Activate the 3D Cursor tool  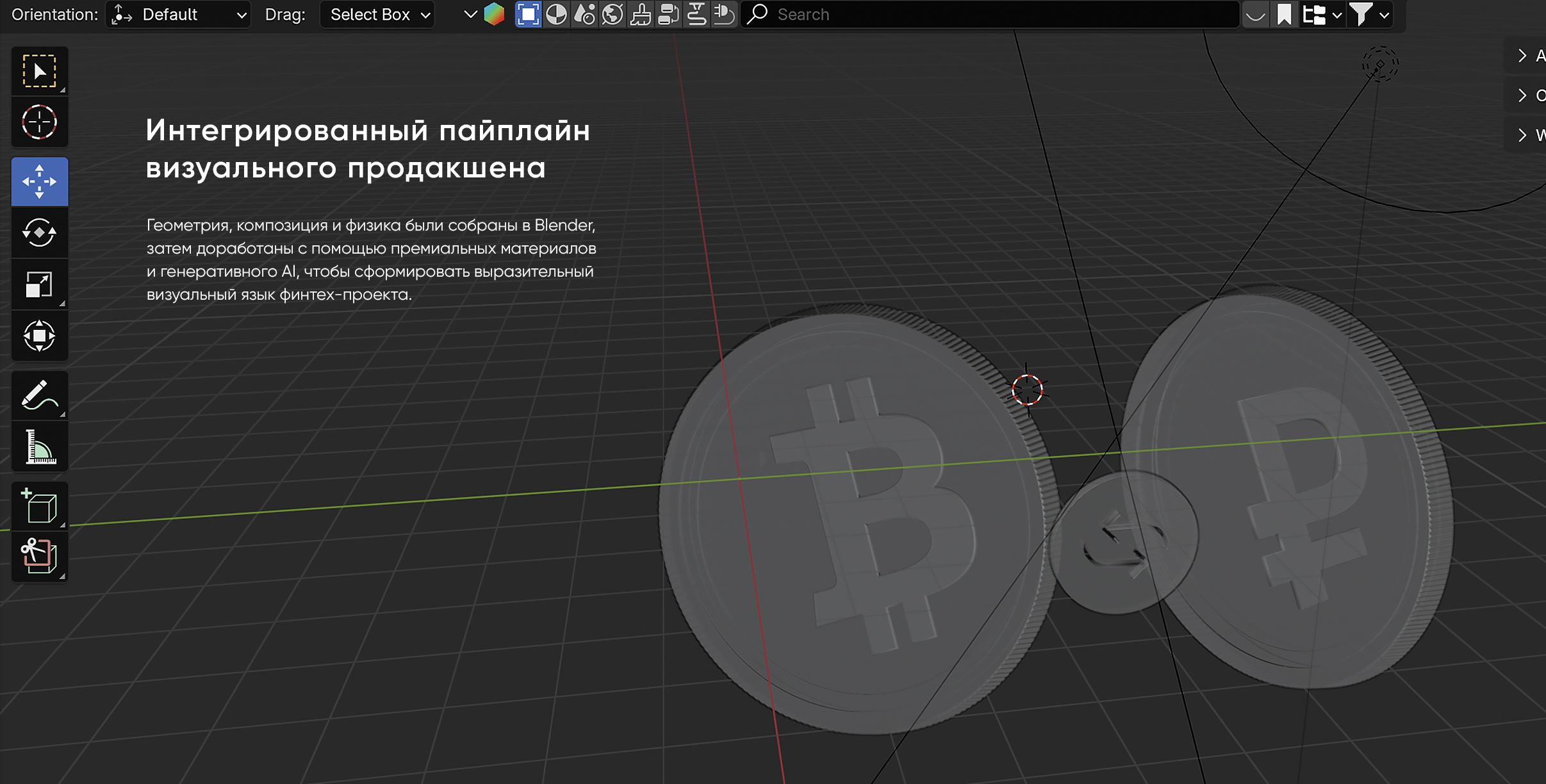40,122
